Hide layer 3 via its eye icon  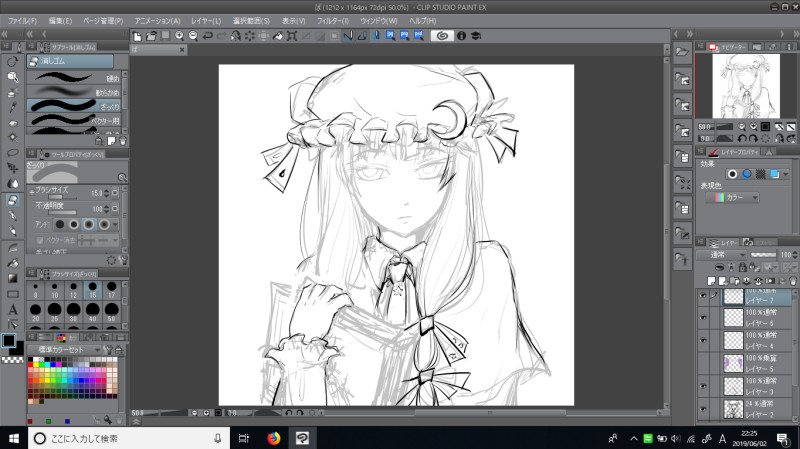(704, 386)
